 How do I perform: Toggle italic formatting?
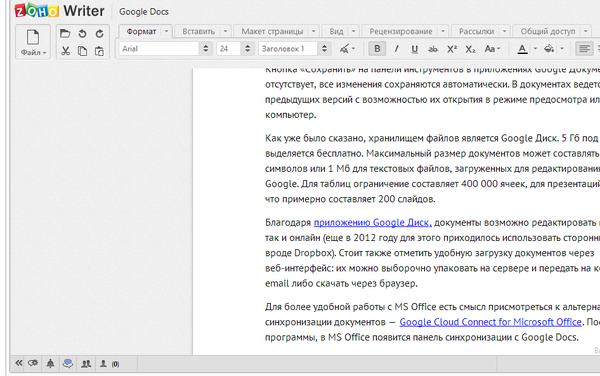click(396, 49)
